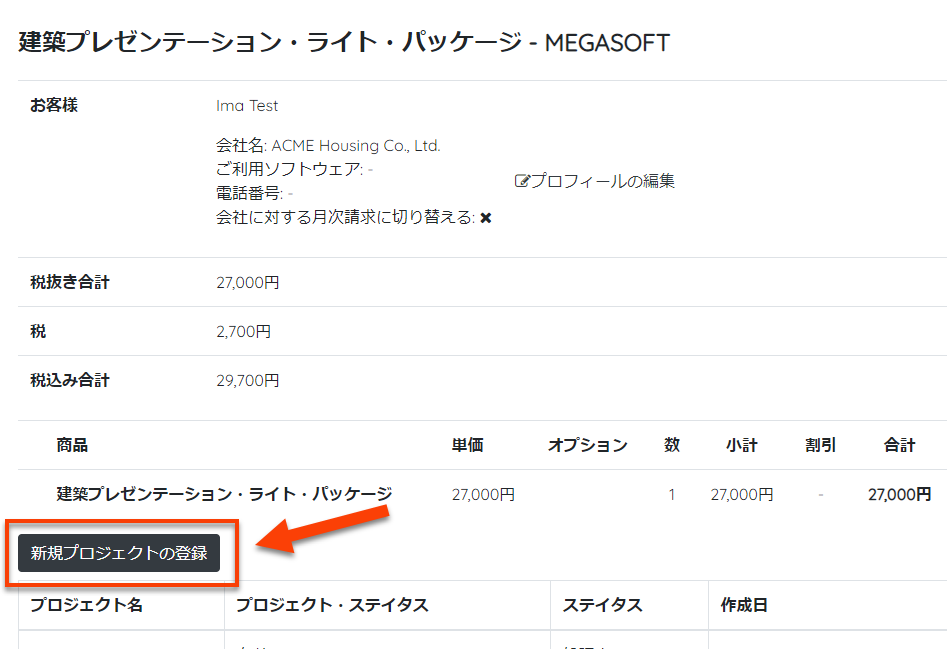Viewport: 947px width, 649px height.
Task: Click the company name ACME Housing Co., Ltd.
Action: pos(355,146)
